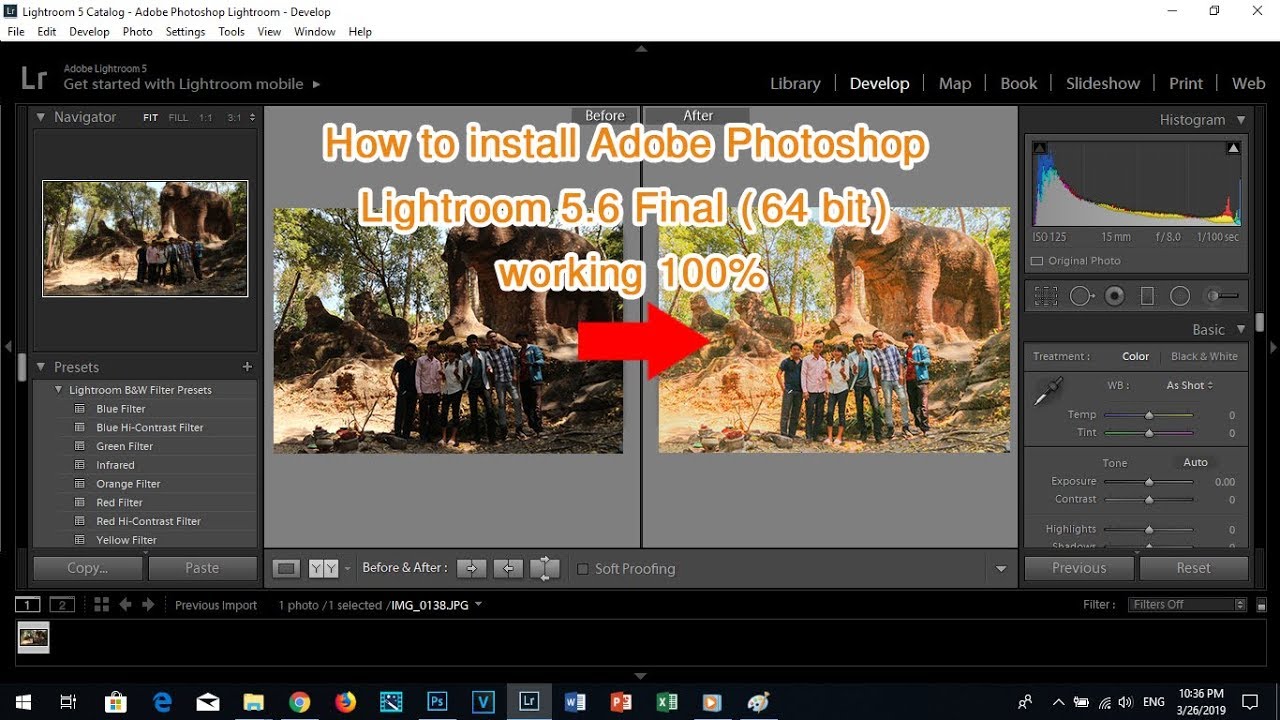Toggle the Original Photo checkbox

(x=1036, y=261)
